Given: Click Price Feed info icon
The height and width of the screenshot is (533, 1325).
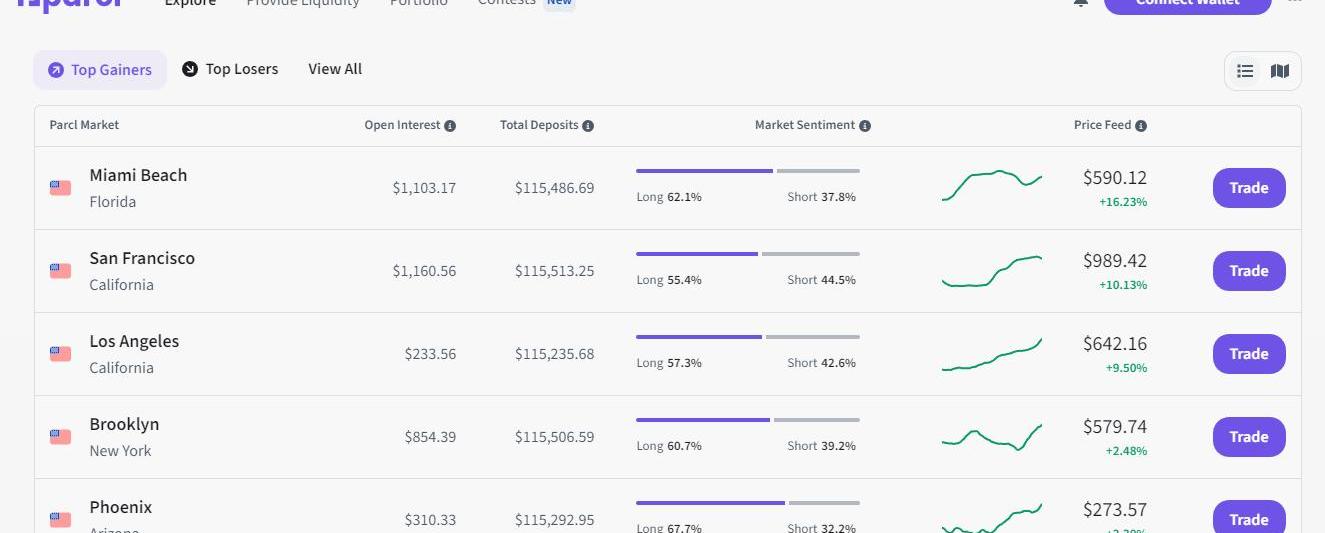Looking at the screenshot, I should coord(1141,126).
